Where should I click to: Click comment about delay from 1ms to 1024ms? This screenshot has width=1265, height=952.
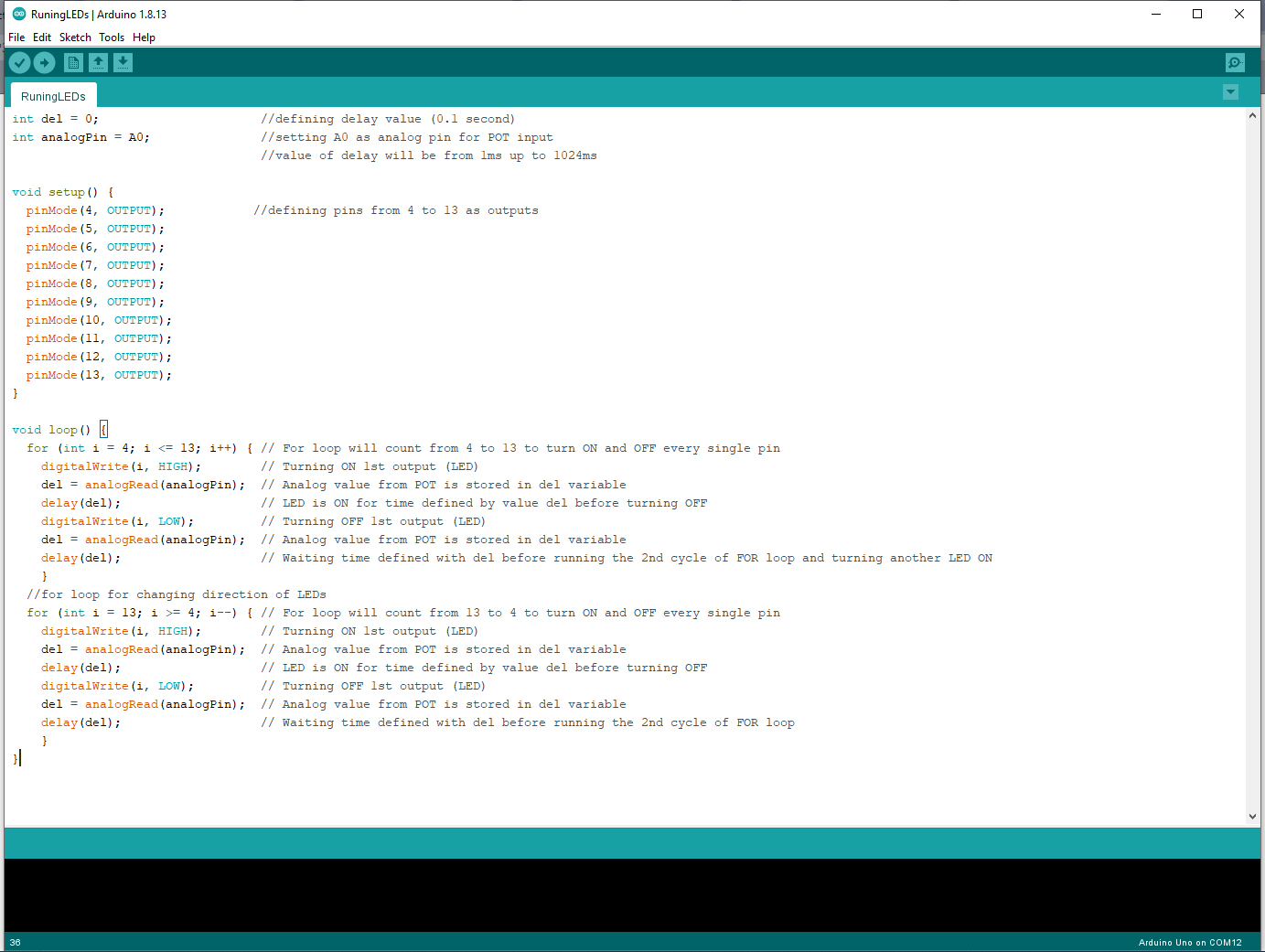429,155
